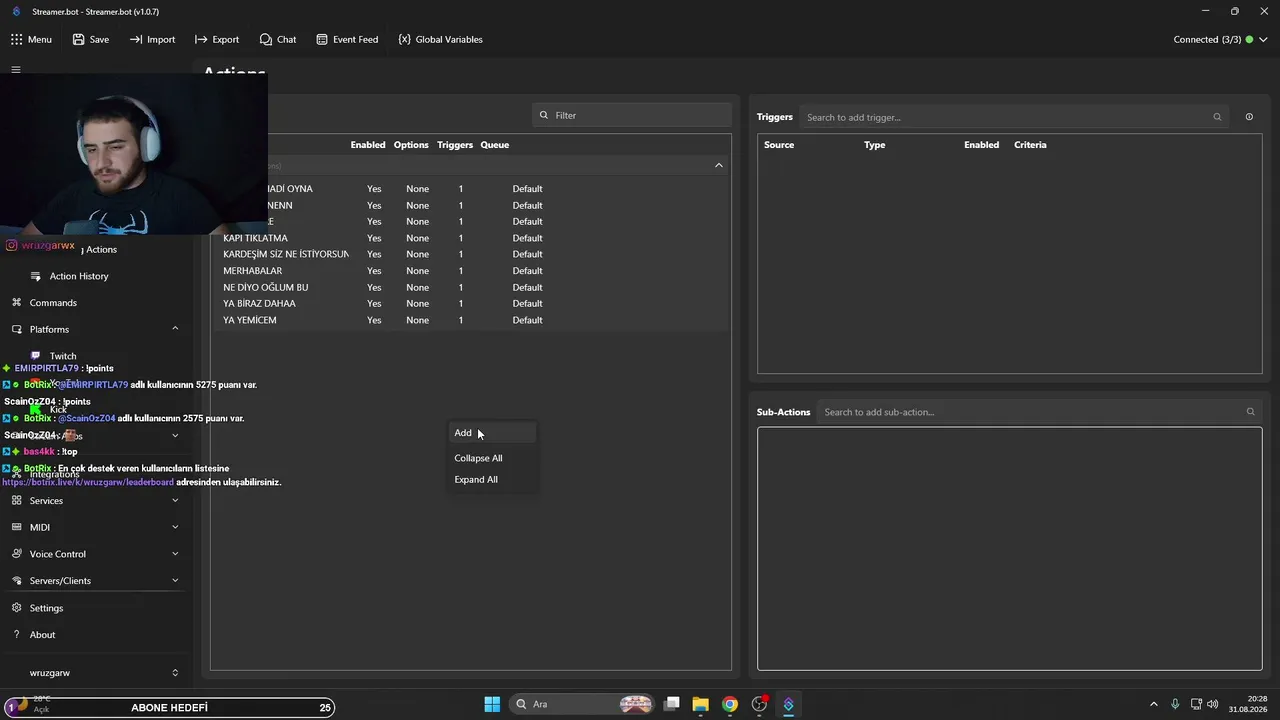Focus the actions Filter field
Image resolution: width=1280 pixels, height=720 pixels.
pyautogui.click(x=632, y=115)
